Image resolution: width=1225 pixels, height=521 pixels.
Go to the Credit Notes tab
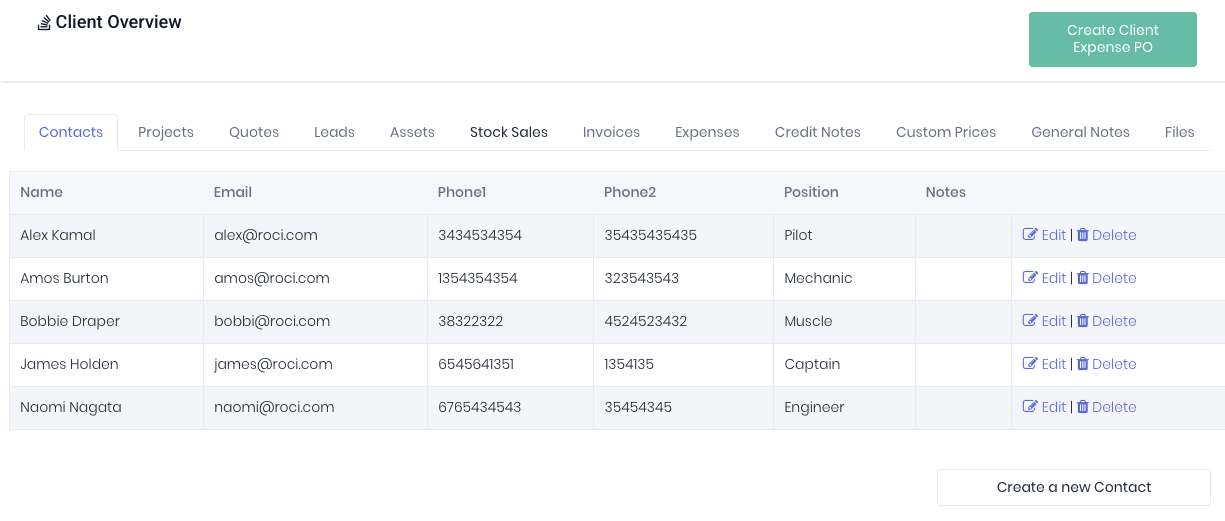point(817,132)
